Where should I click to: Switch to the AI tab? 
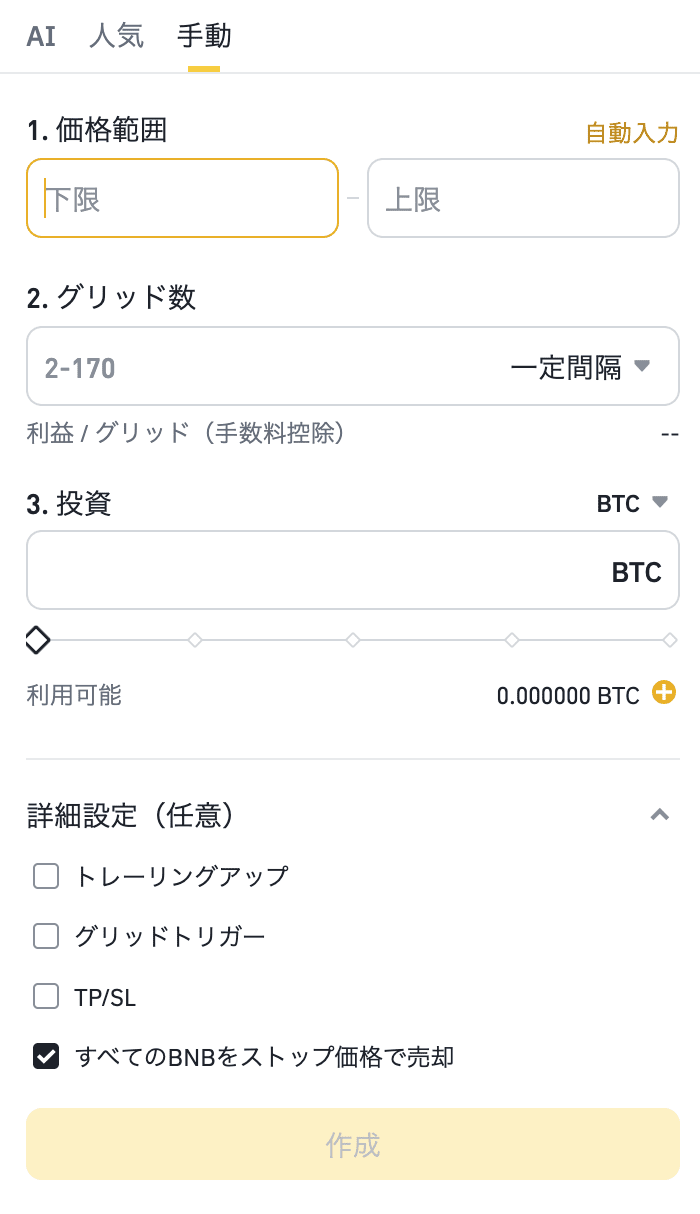(x=41, y=36)
